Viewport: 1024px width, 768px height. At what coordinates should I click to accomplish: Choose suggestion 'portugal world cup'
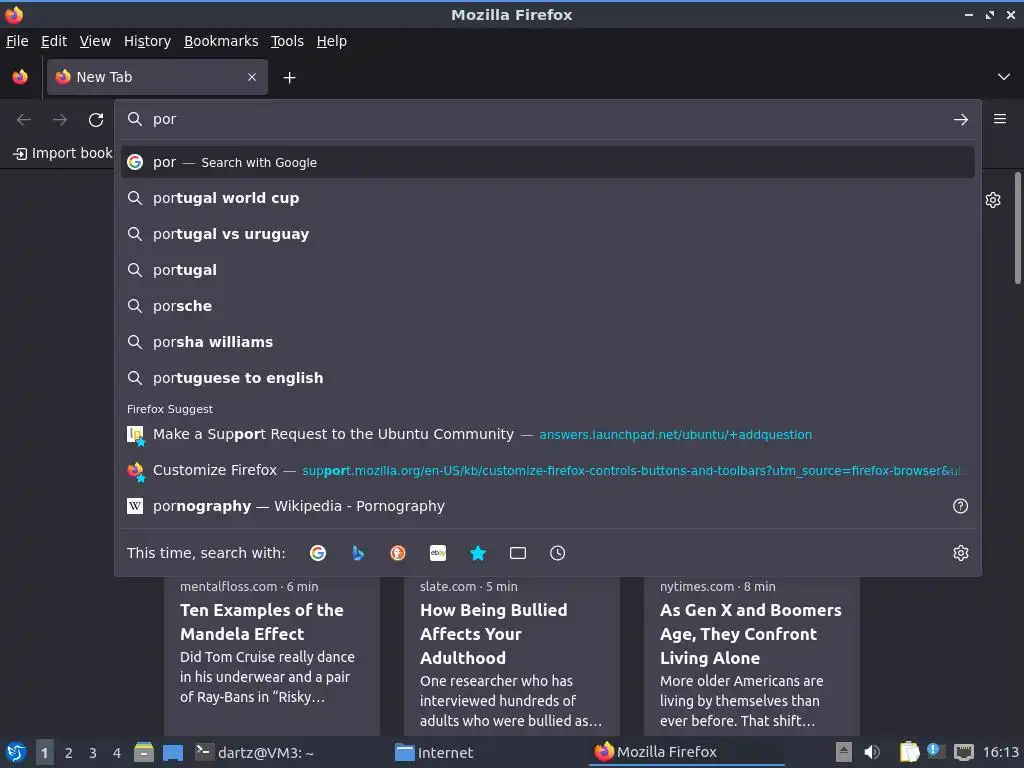(547, 198)
